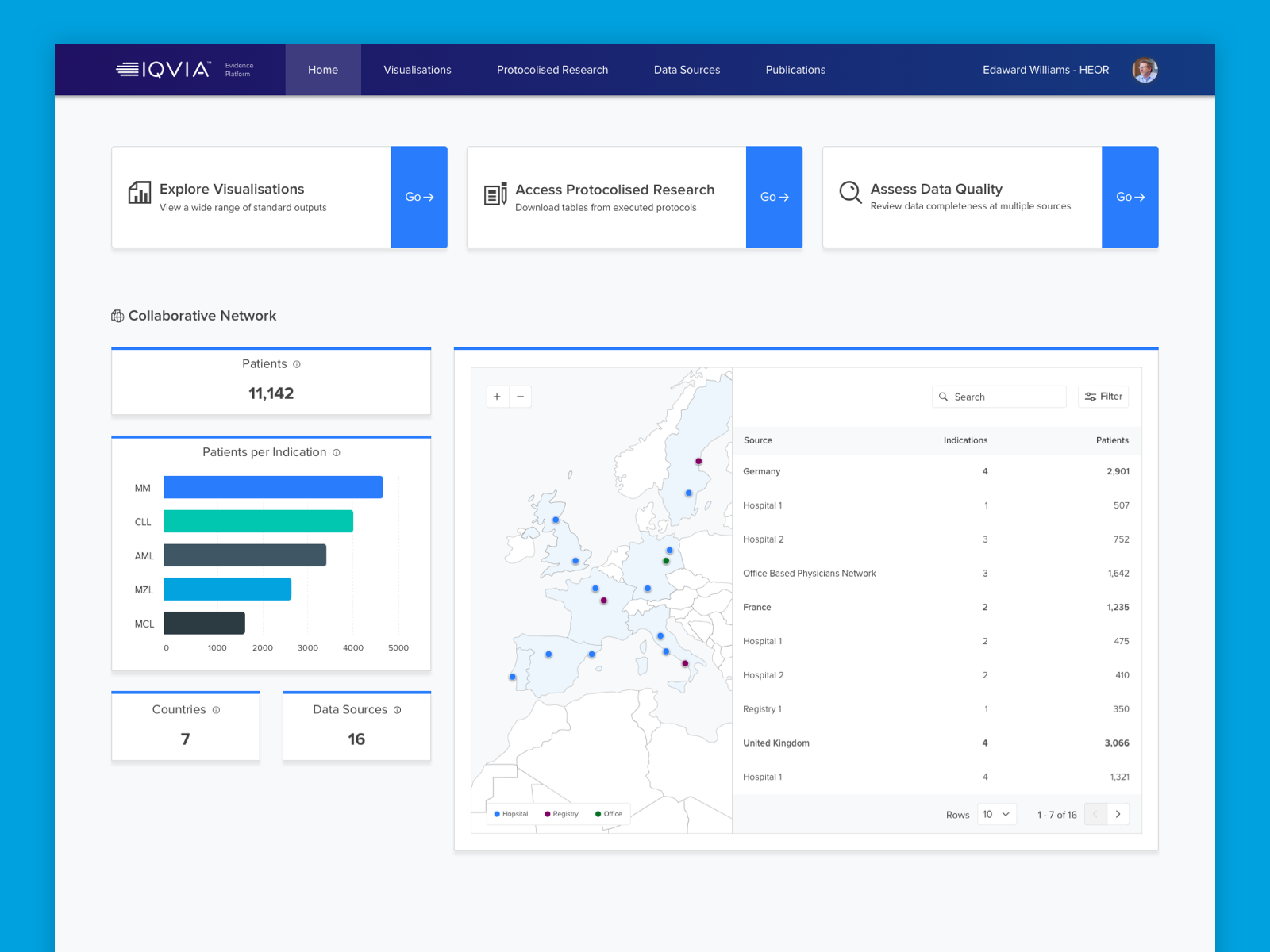Toggle Registry legend item on map
Viewport: 1270px width, 952px height.
coord(561,814)
